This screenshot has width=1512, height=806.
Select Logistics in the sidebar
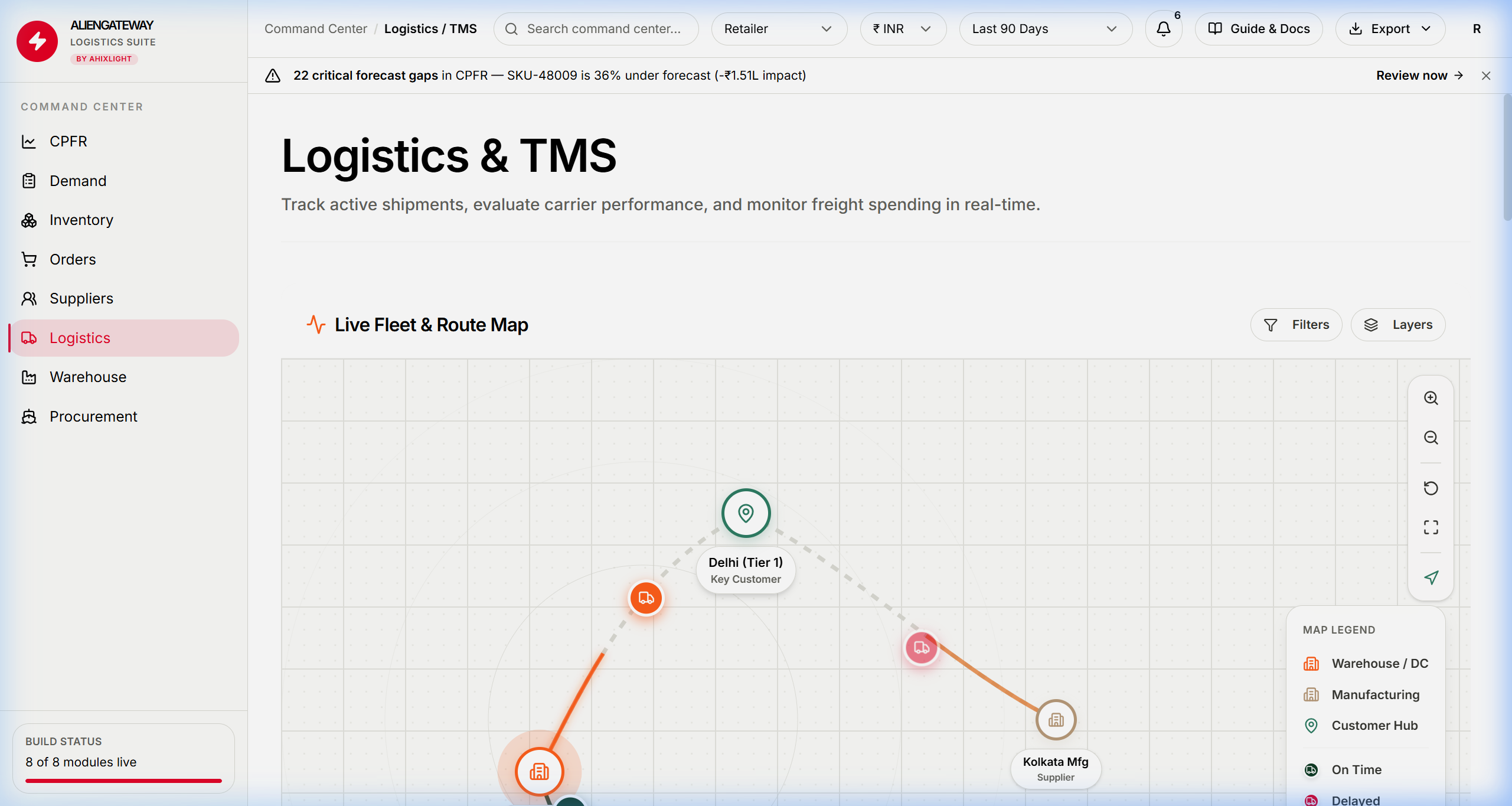tap(123, 338)
